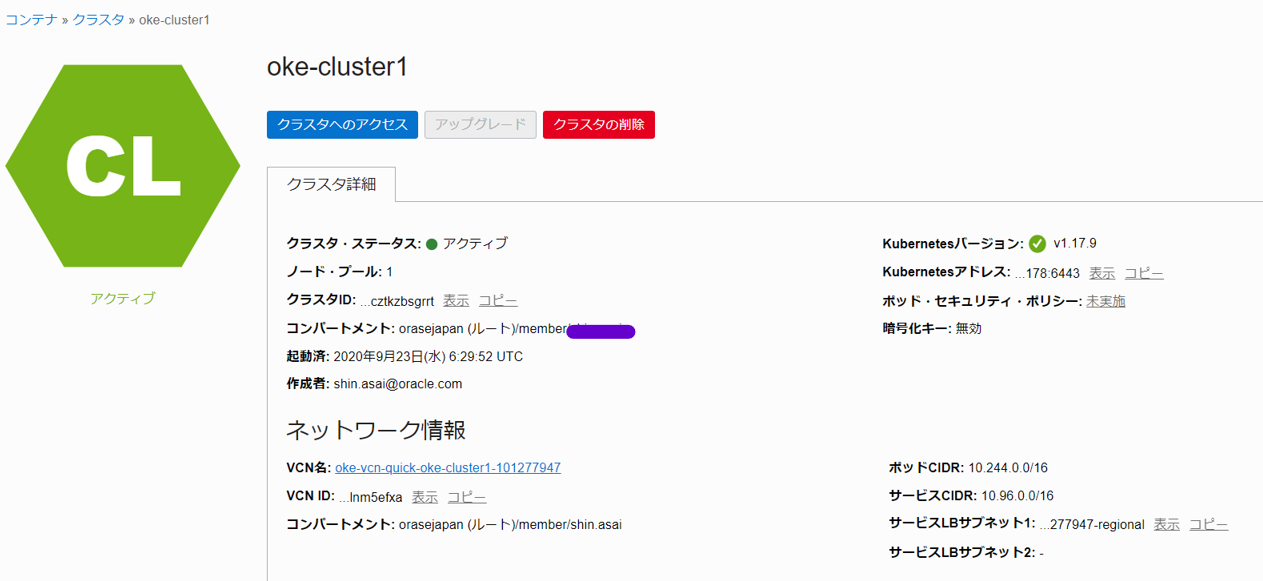Open クラスタへのアクセス

tap(342, 124)
